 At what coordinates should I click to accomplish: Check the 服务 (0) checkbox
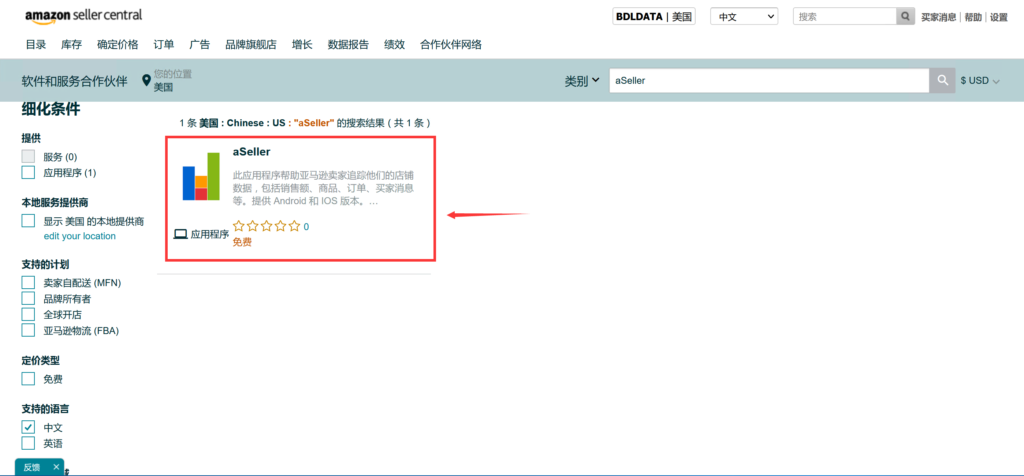(28, 157)
